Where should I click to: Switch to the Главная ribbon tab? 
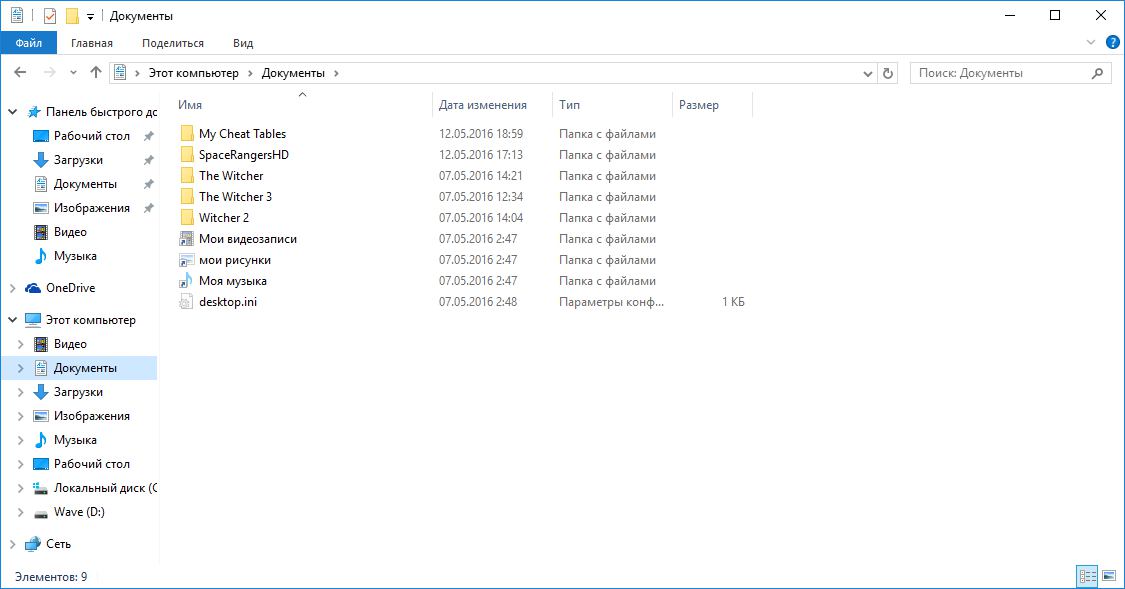[92, 43]
